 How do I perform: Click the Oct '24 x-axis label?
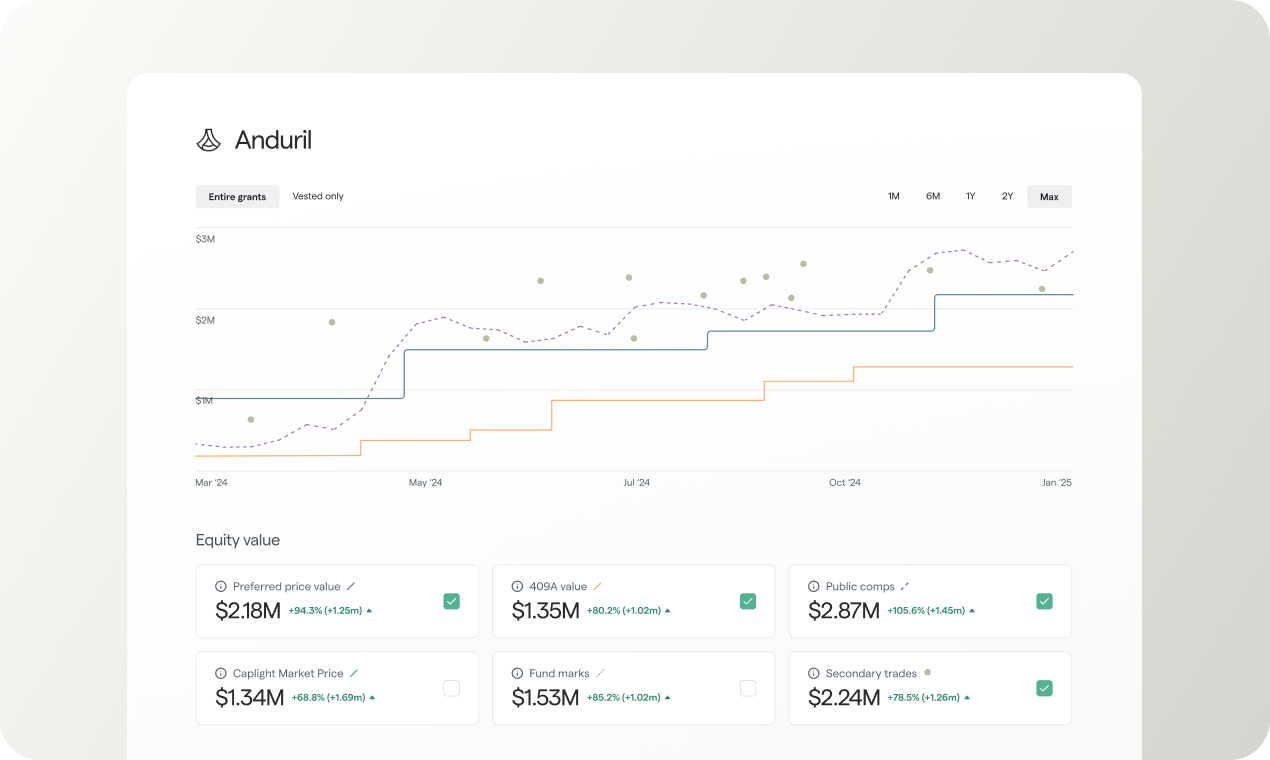coord(845,483)
